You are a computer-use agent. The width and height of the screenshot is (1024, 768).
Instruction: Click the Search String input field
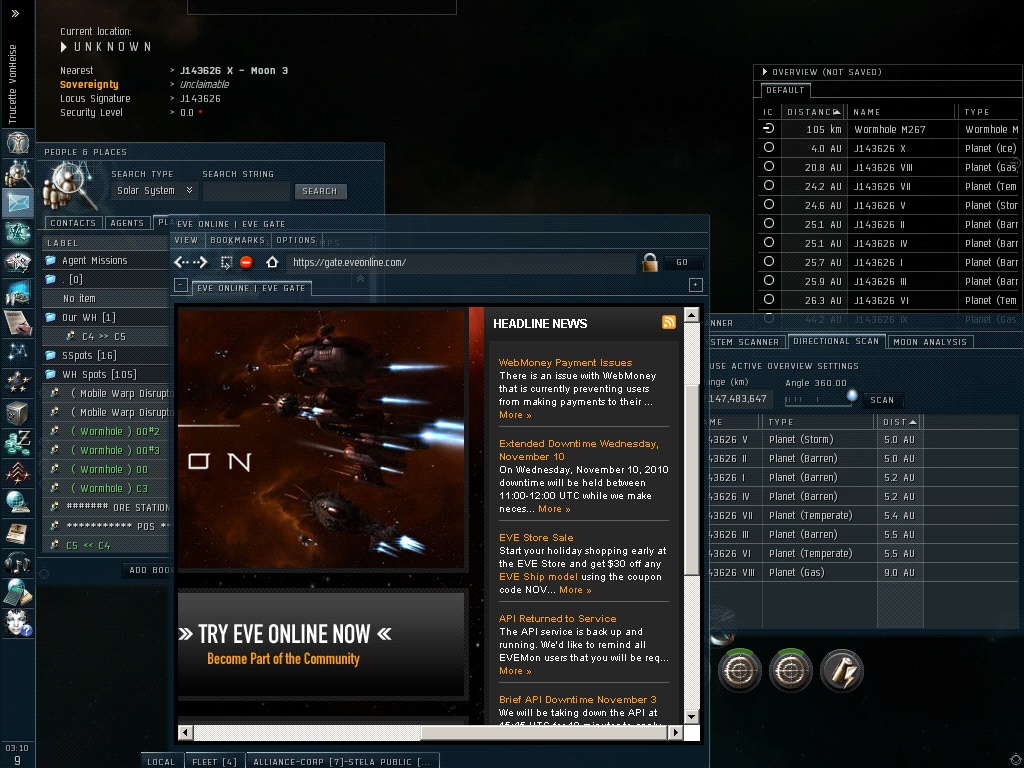[246, 191]
